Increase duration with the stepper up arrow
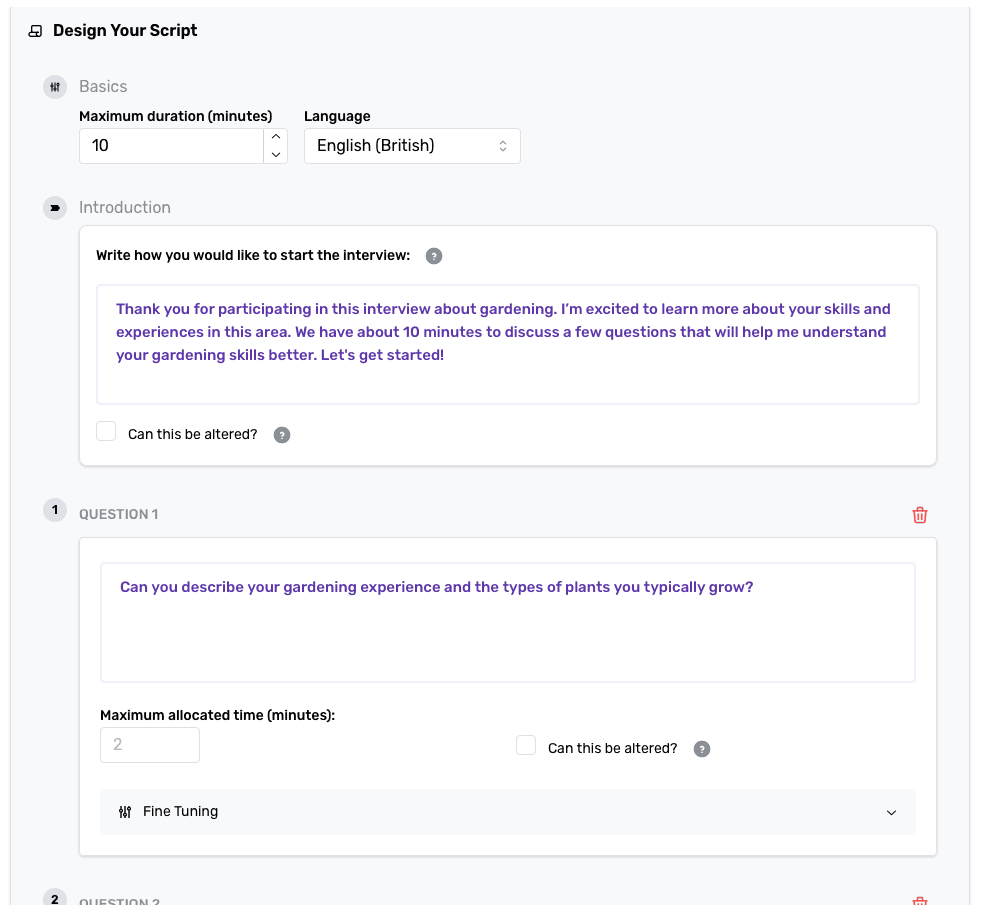 (x=275, y=137)
